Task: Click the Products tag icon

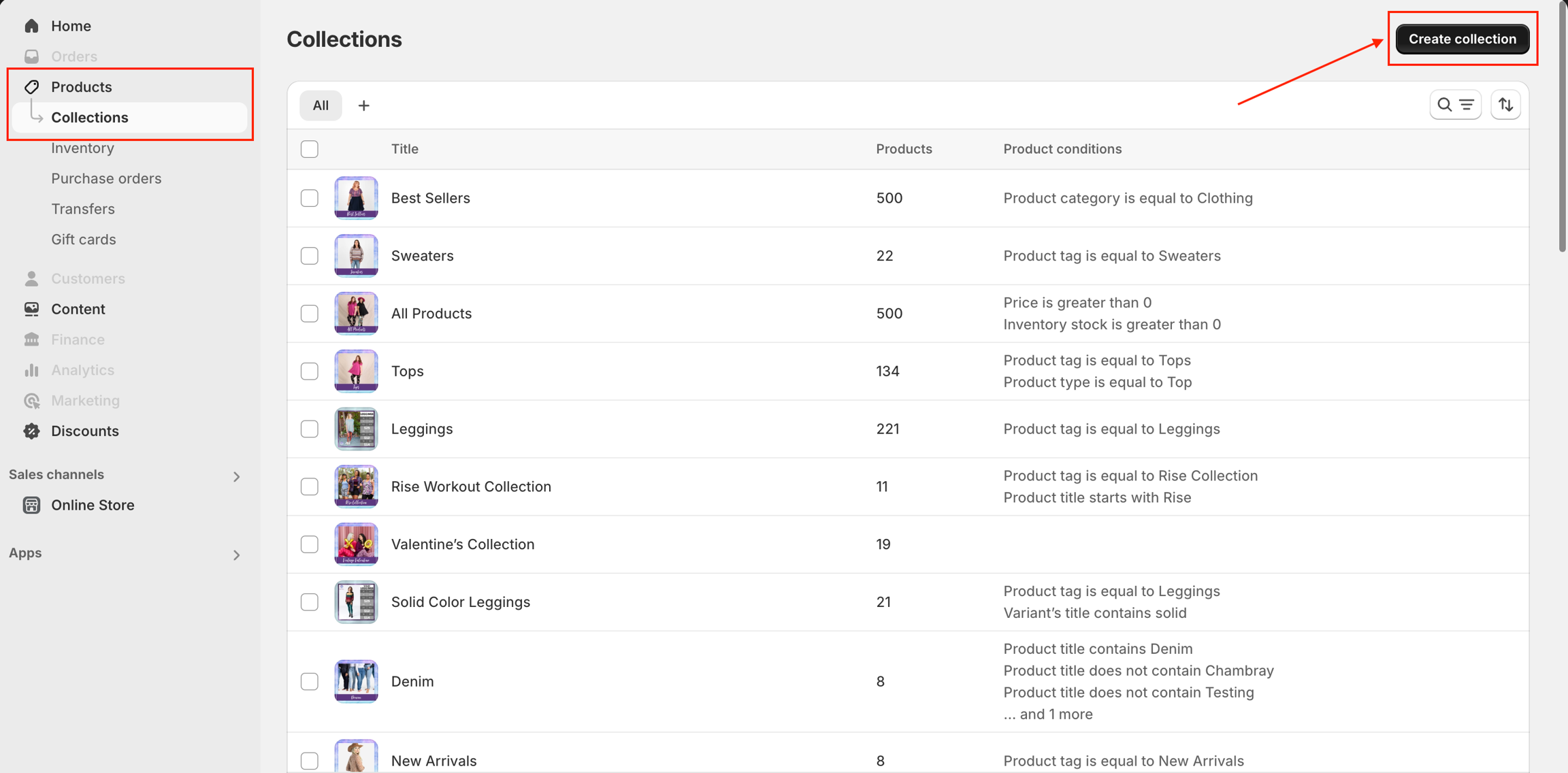Action: tap(31, 86)
